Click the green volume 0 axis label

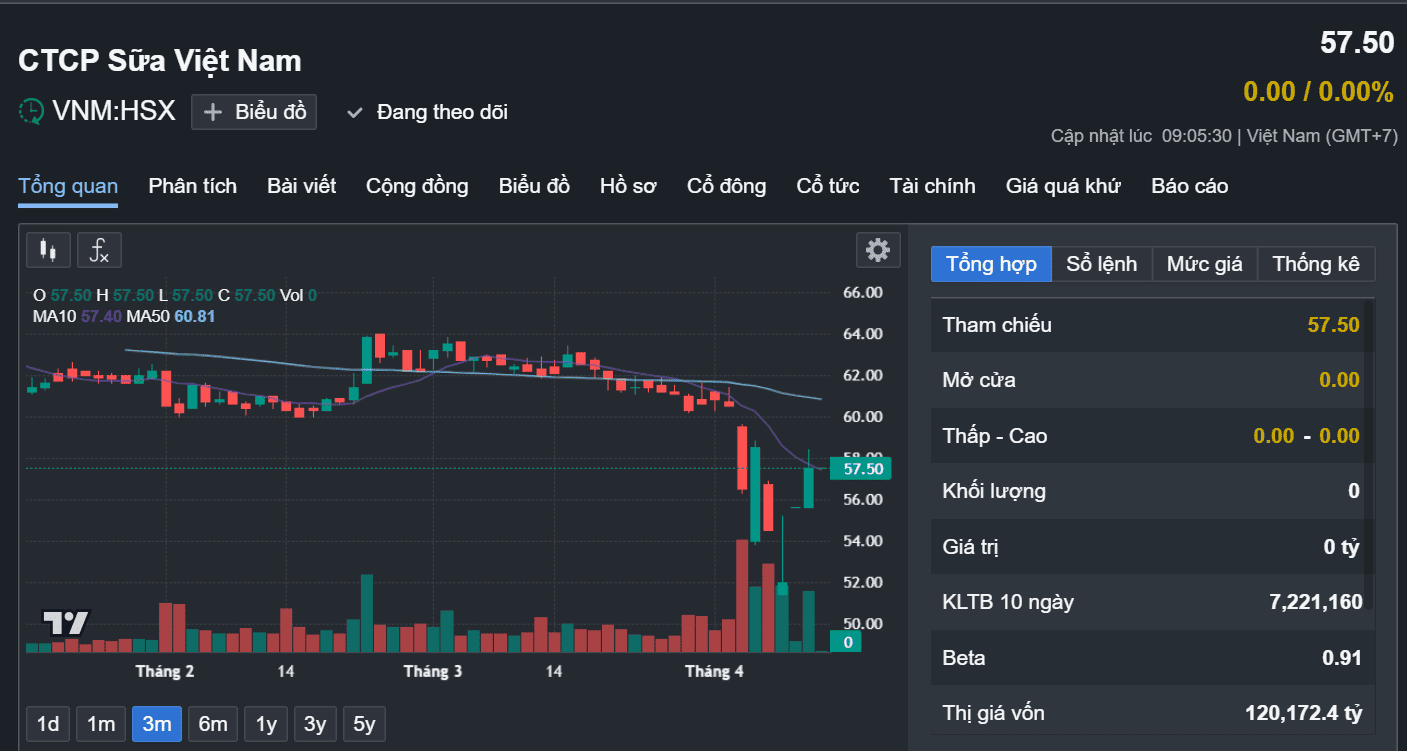(848, 642)
